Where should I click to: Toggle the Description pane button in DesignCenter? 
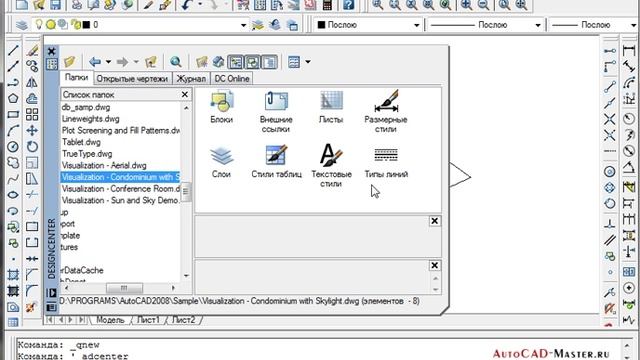coord(269,62)
